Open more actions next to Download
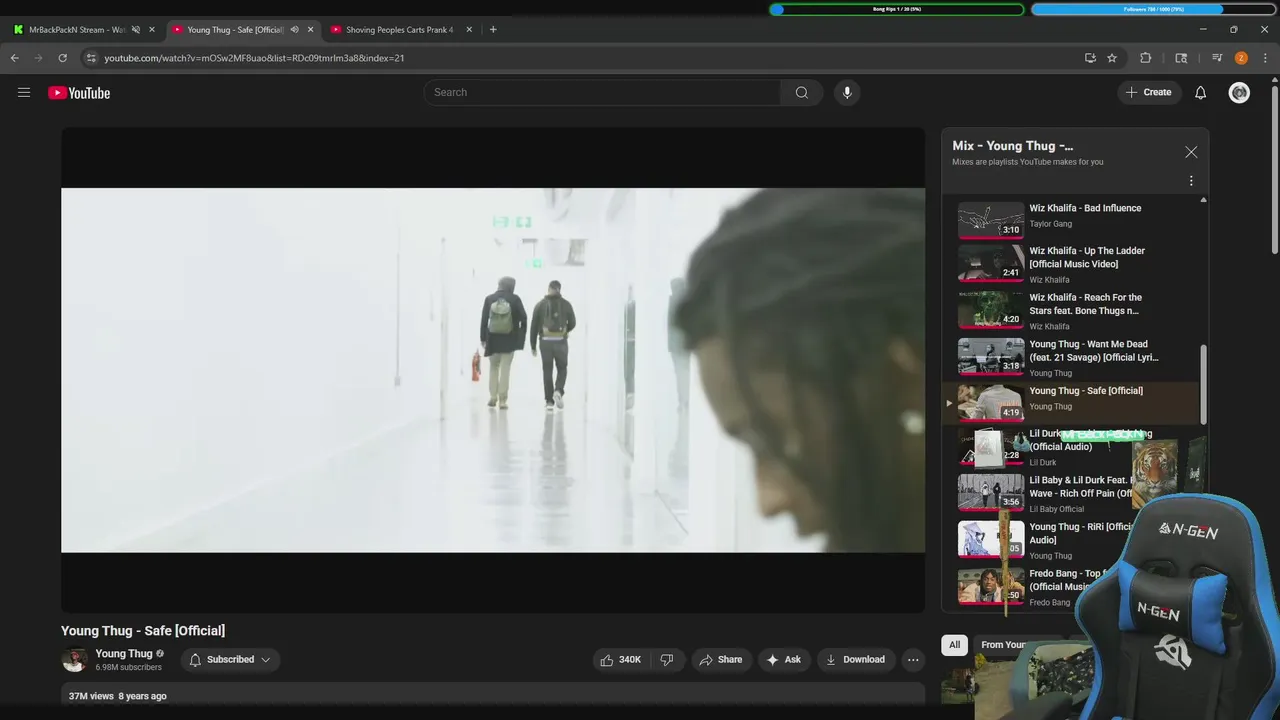Image resolution: width=1280 pixels, height=720 pixels. 912,659
